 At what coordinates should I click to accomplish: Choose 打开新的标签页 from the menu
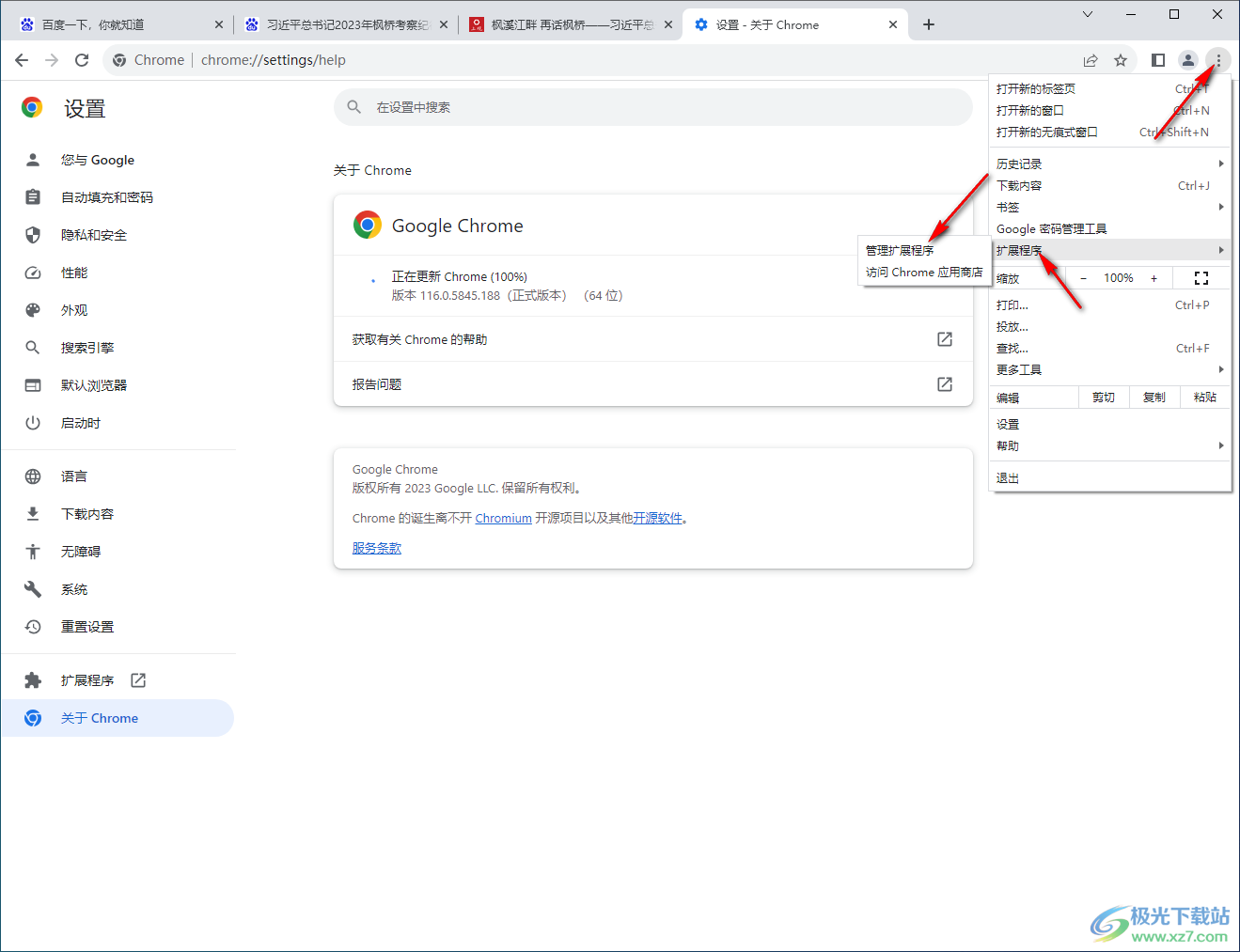[1110, 88]
